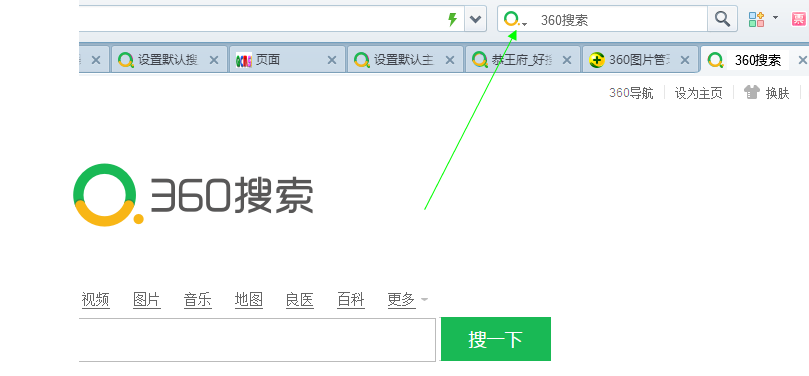Close the 恭王府 tab
809x376 pixels.
click(567, 60)
